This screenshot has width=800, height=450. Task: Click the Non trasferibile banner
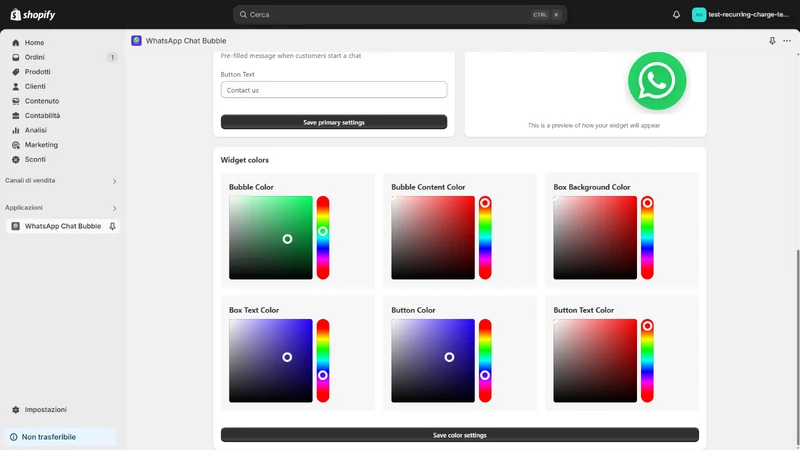tap(61, 437)
